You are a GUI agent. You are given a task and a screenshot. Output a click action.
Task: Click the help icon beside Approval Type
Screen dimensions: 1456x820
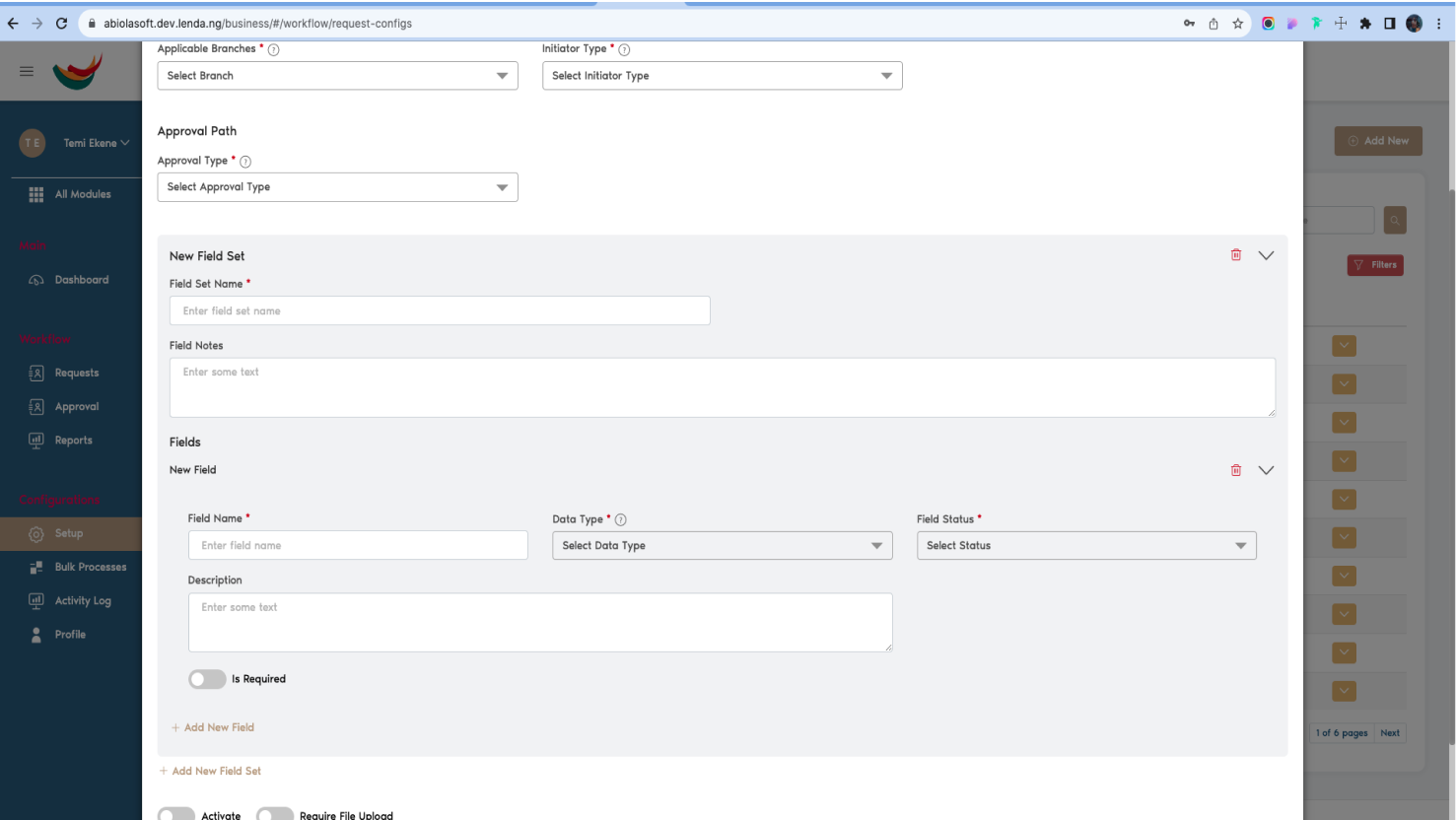[x=244, y=161]
